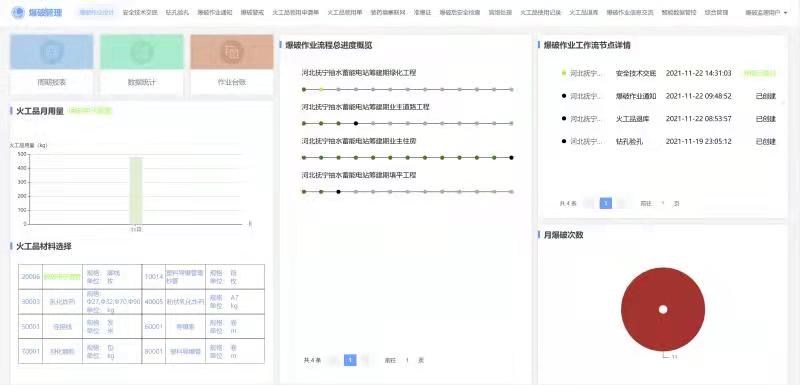The image size is (800, 385).
Task: Click the last black node on 主住房 progress line
Action: point(511,158)
